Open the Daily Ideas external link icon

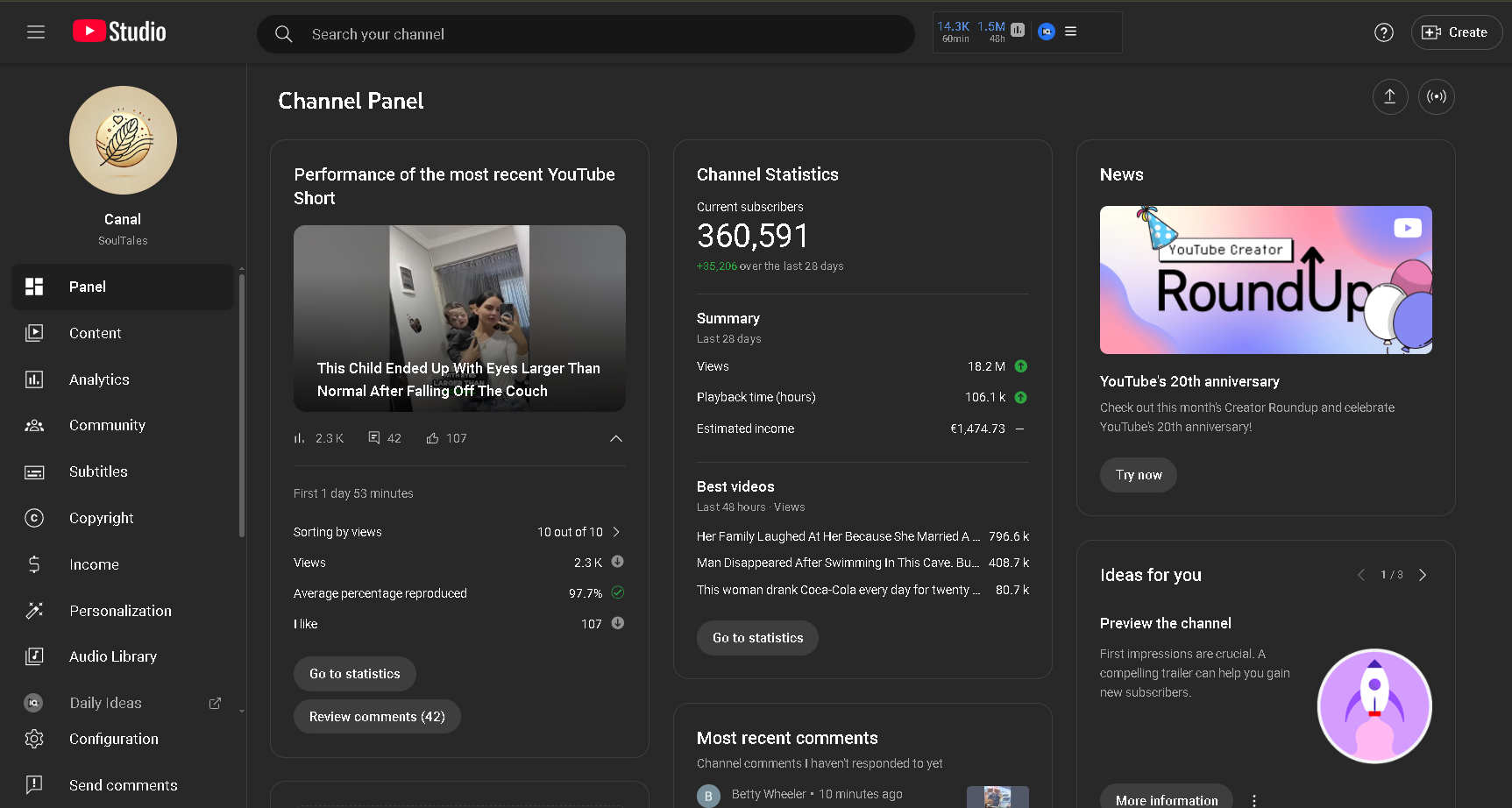215,703
